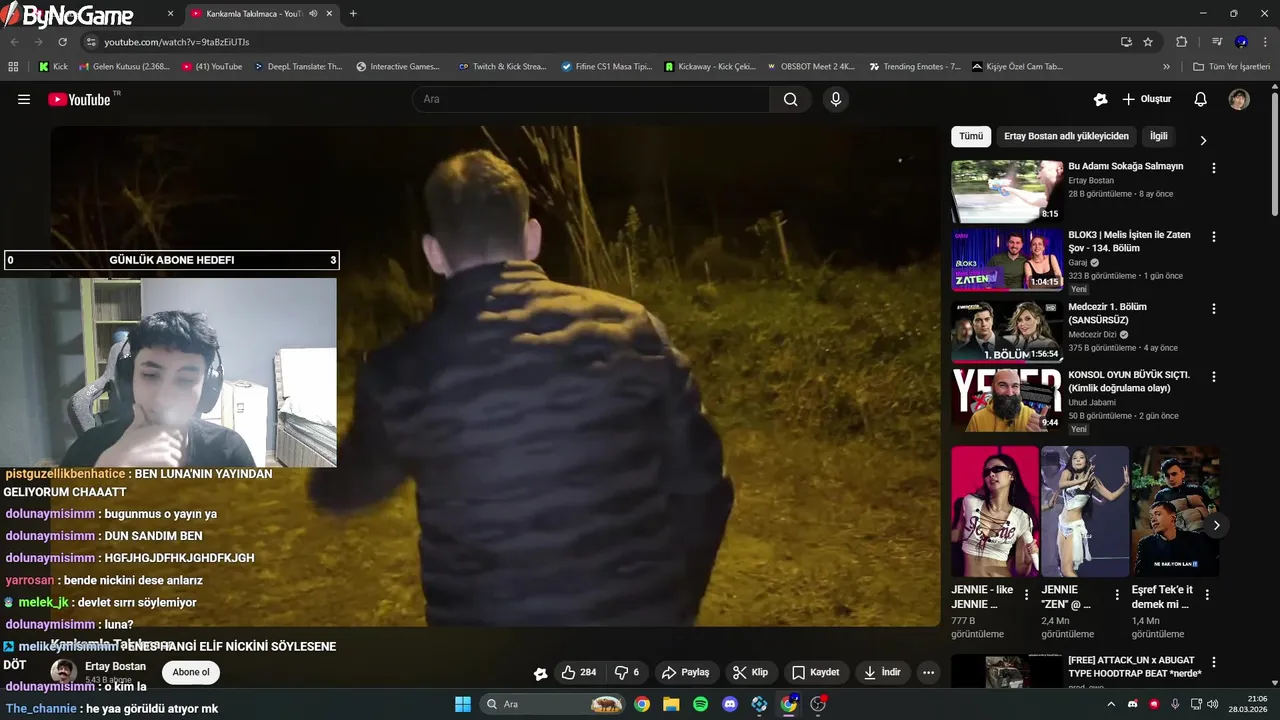Open BLOK3 Melis İşiten video thumbnail
This screenshot has width=1280, height=720.
coord(1007,260)
